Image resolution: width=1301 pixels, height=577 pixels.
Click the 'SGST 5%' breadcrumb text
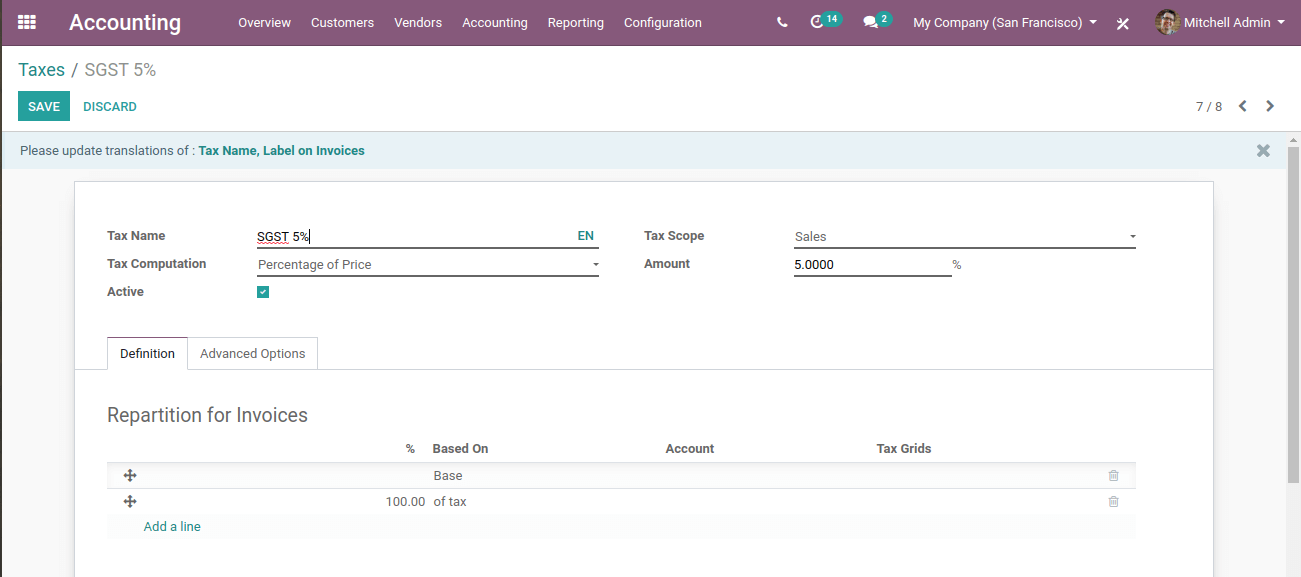[120, 70]
